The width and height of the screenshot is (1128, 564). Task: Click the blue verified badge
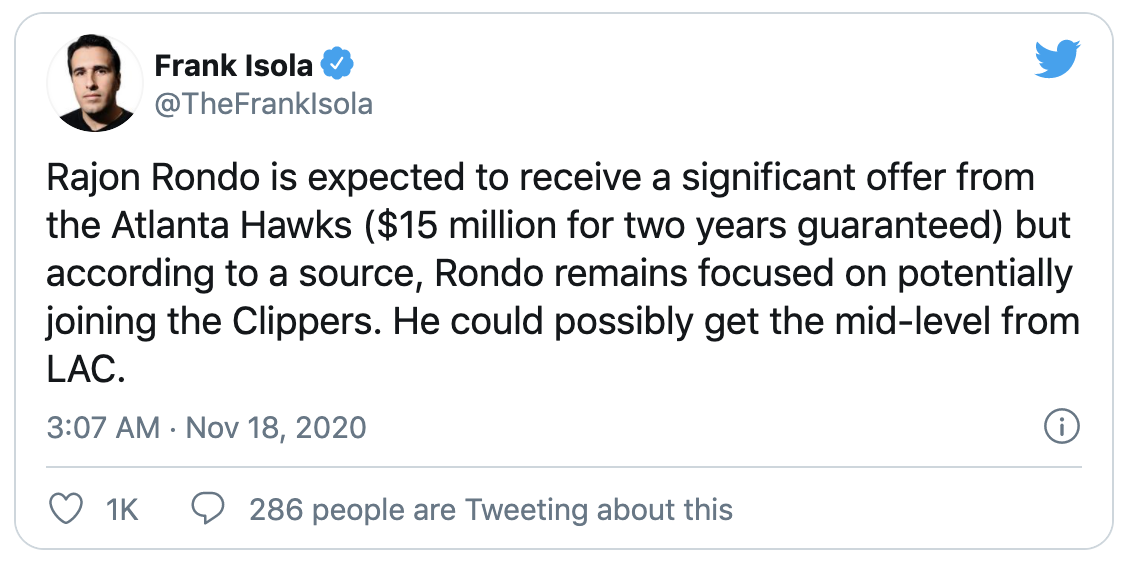click(336, 65)
